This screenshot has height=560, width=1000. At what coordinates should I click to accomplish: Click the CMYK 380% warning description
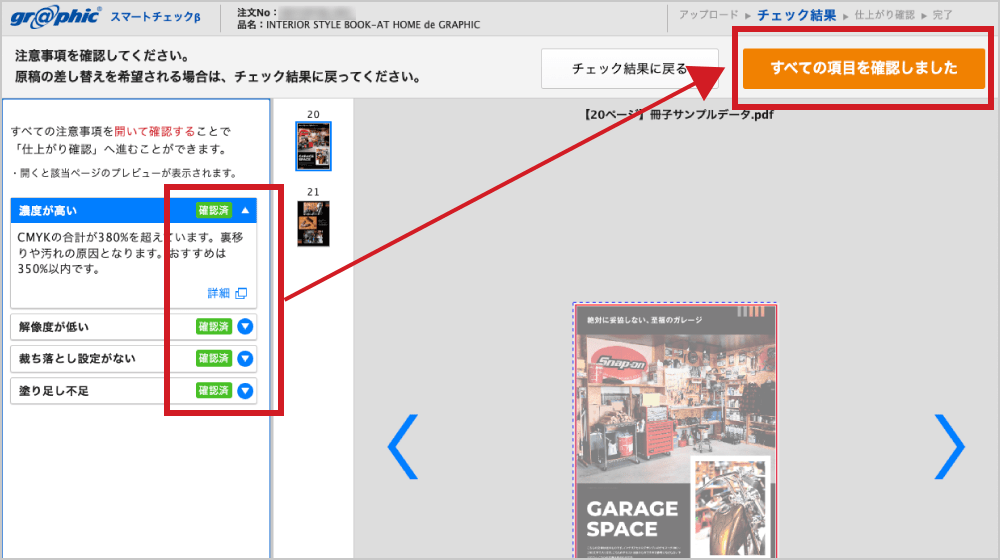coord(130,253)
